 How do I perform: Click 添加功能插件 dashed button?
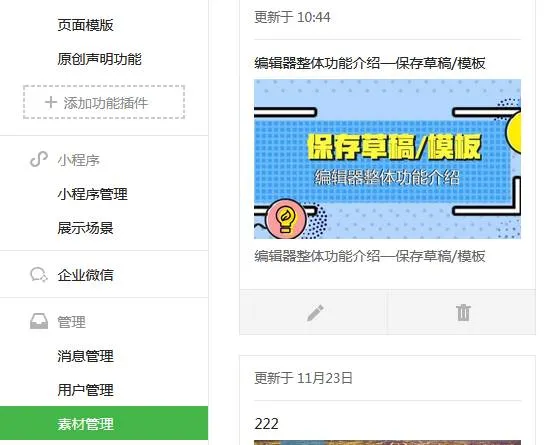click(104, 102)
